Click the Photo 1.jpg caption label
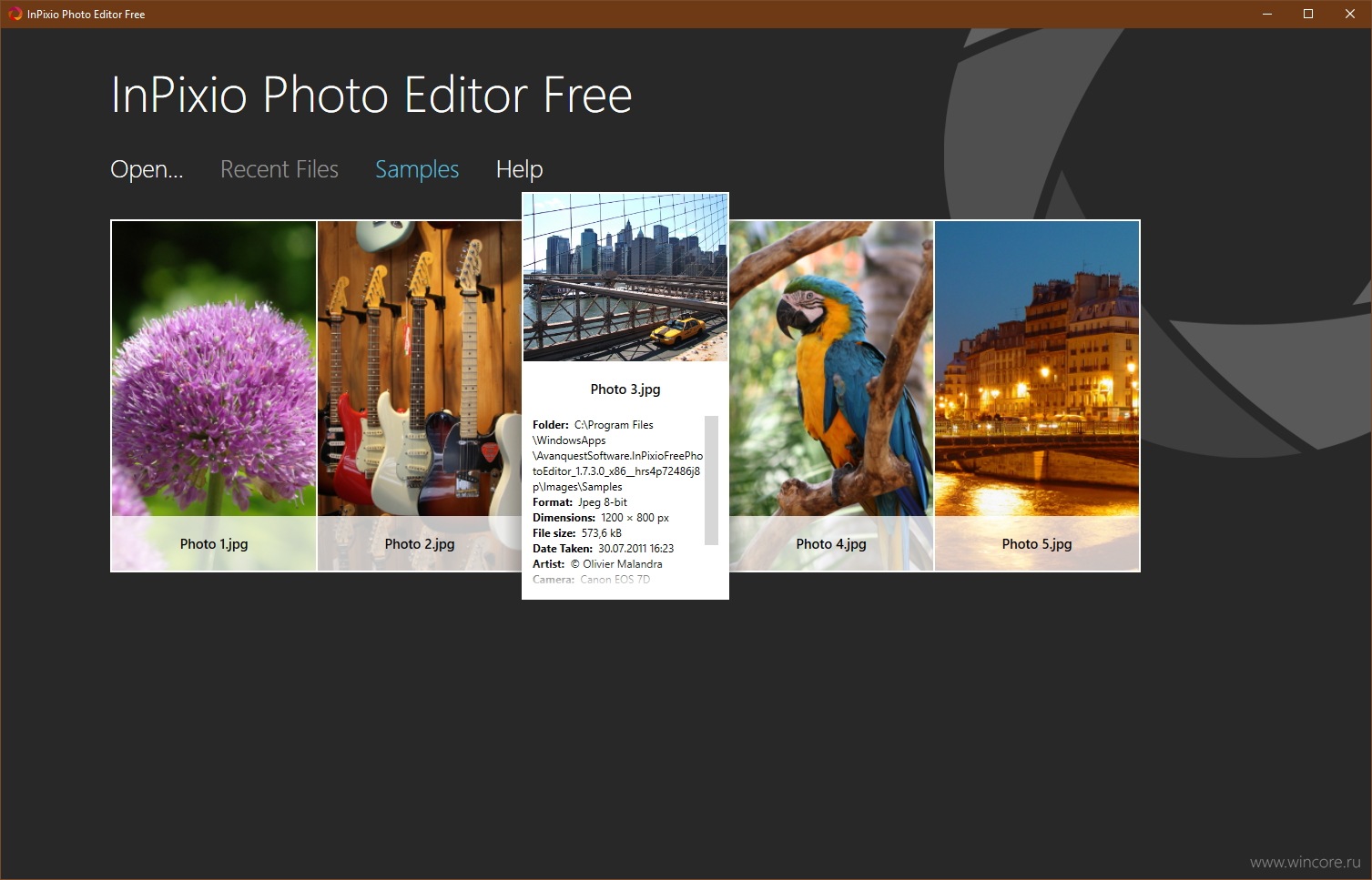This screenshot has width=1372, height=880. (214, 544)
